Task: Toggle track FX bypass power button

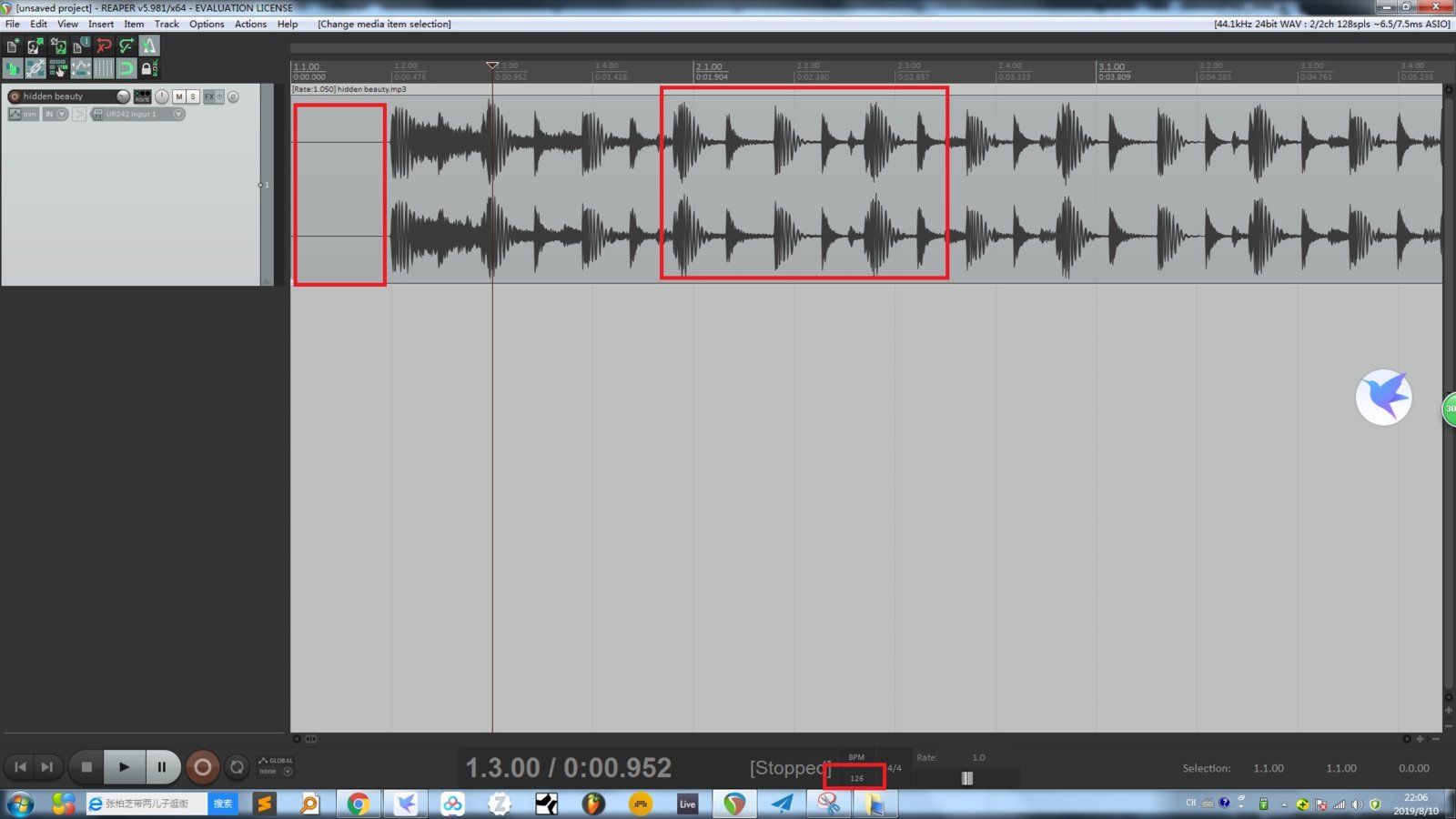Action: pyautogui.click(x=219, y=96)
